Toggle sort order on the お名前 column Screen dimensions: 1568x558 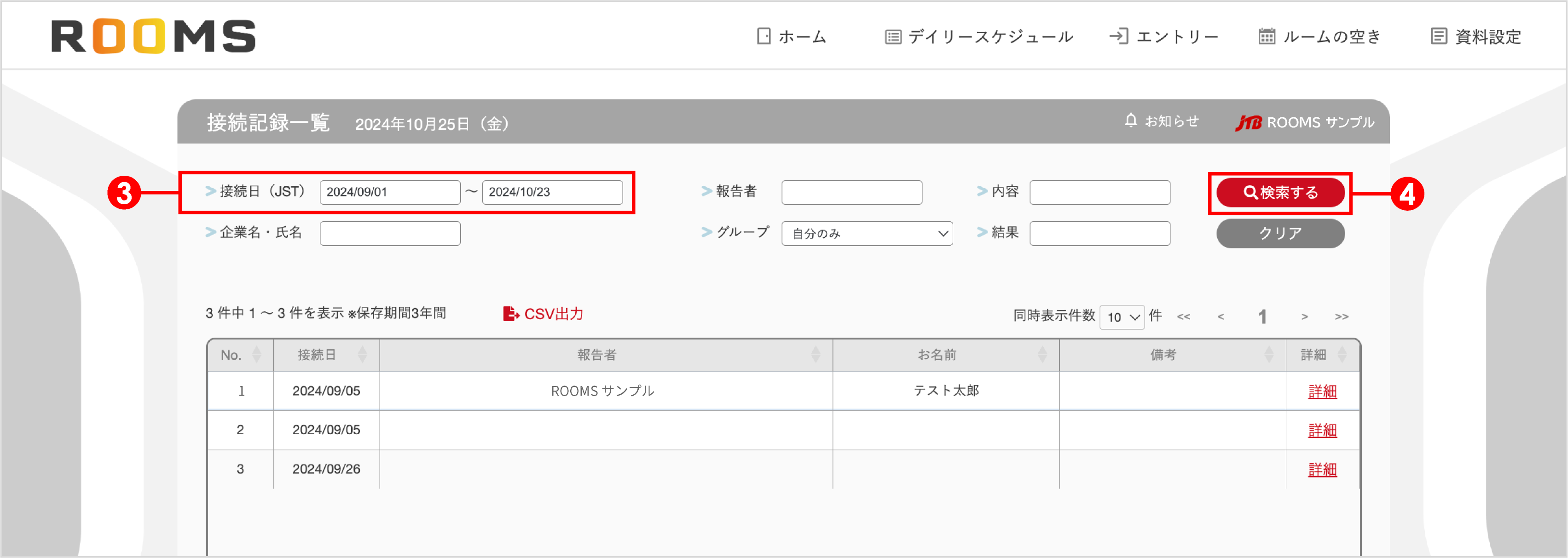coord(1042,354)
